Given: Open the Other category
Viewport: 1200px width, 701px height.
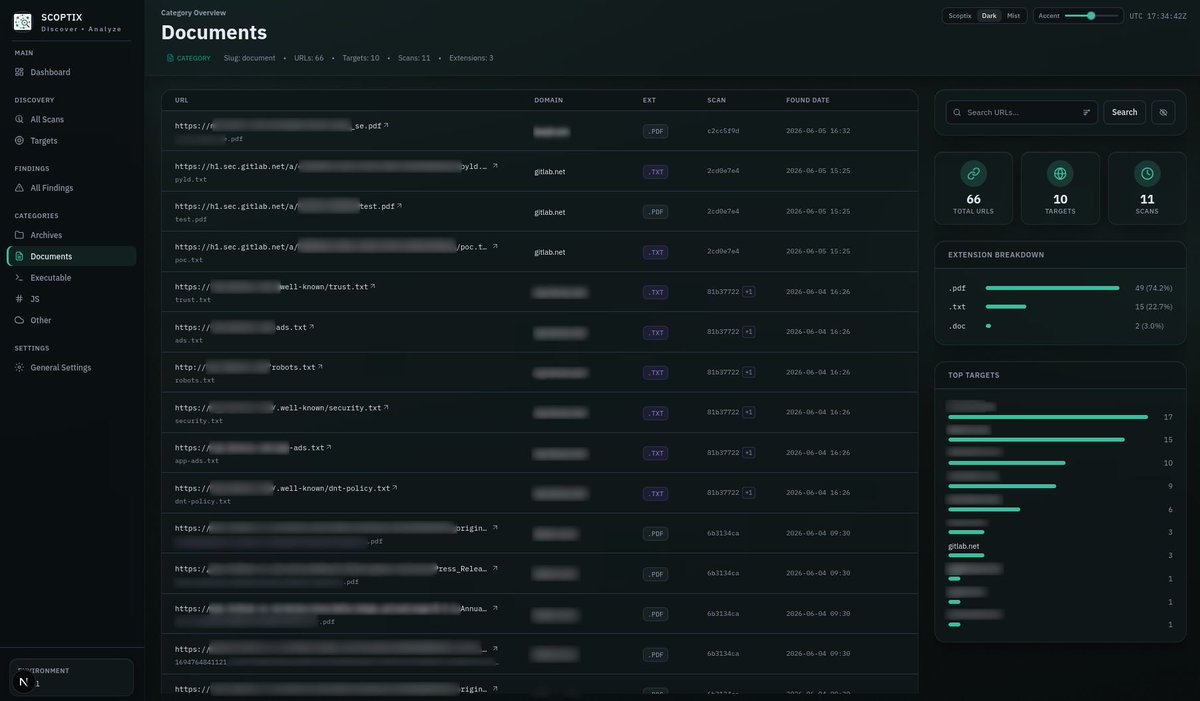Looking at the screenshot, I should [x=72, y=320].
